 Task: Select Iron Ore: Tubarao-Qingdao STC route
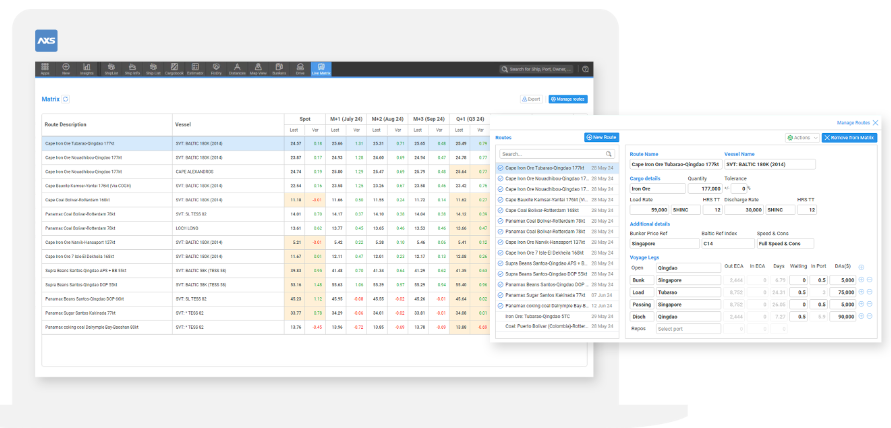538,316
